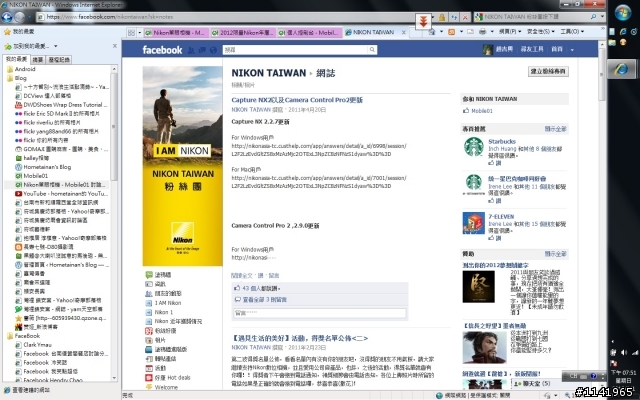Viewport: 640px width, 400px height.
Task: Click the Starbucks logo thumbnail
Action: pos(473,147)
